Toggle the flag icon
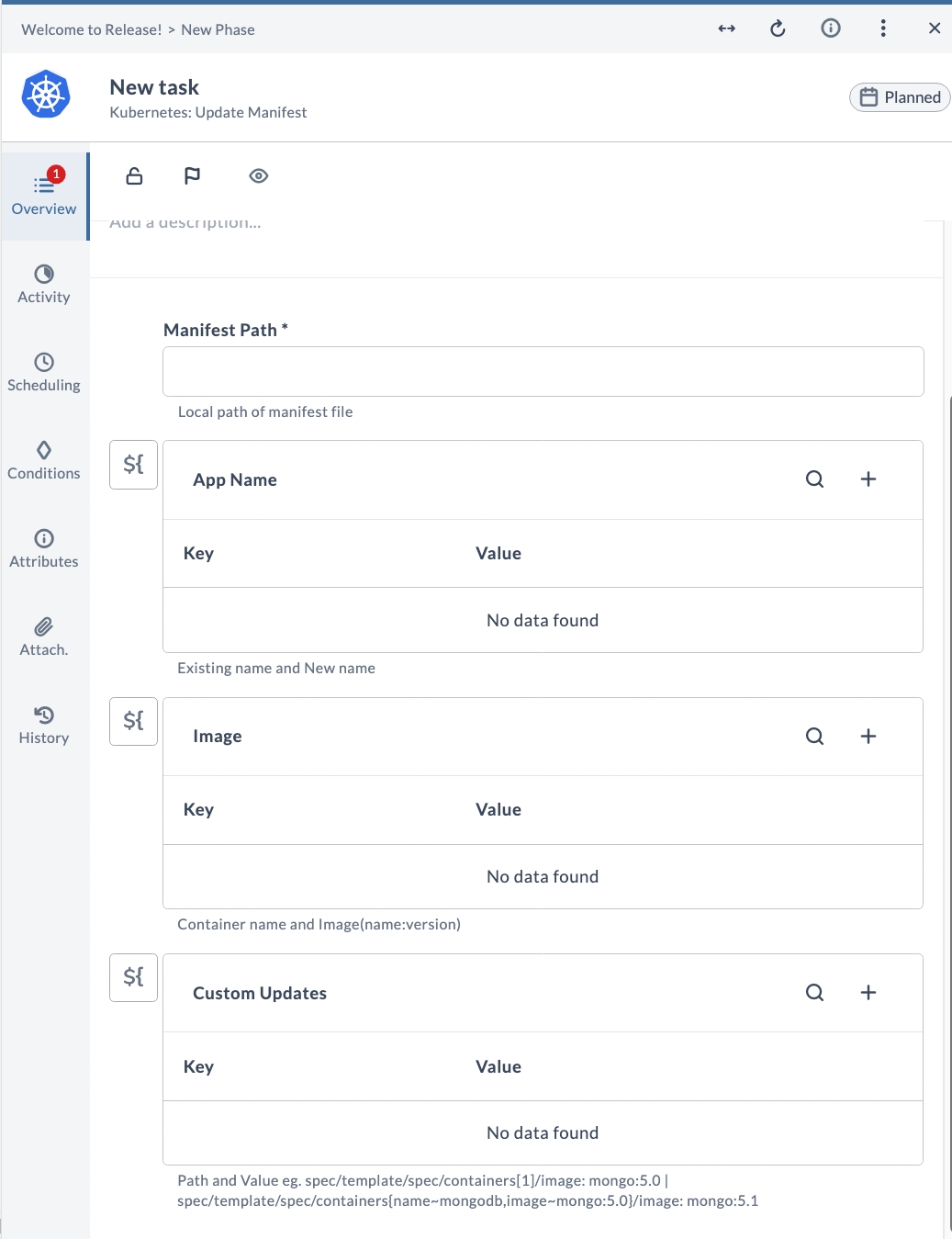 click(192, 175)
